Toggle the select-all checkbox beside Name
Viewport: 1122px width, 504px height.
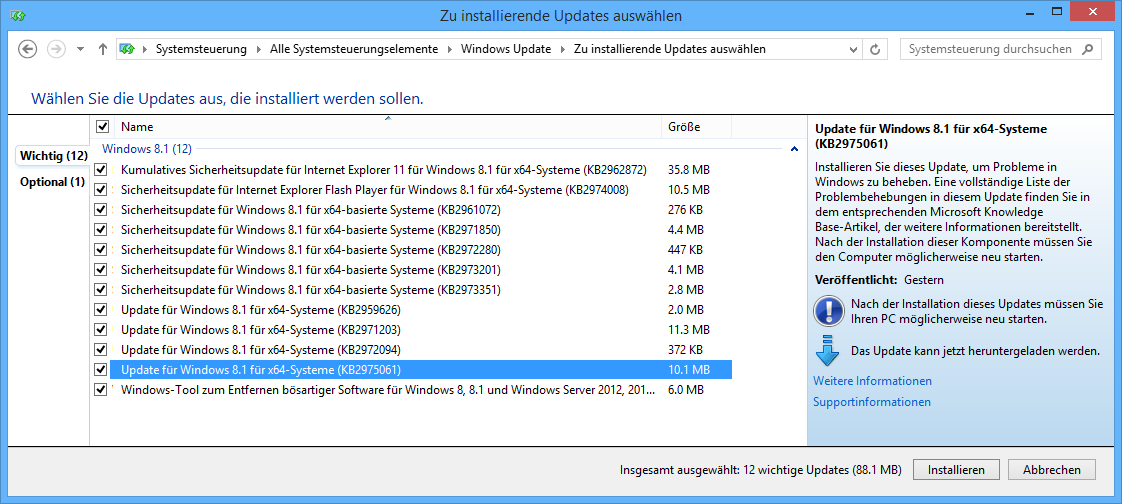[102, 127]
